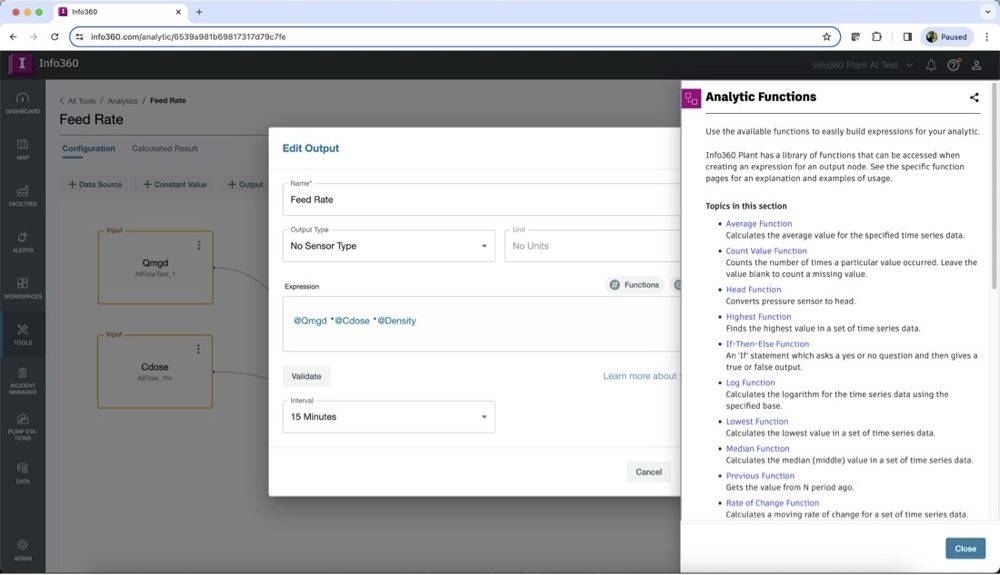Add an Output node
Screen dimensions: 1000x575
click(x=246, y=184)
